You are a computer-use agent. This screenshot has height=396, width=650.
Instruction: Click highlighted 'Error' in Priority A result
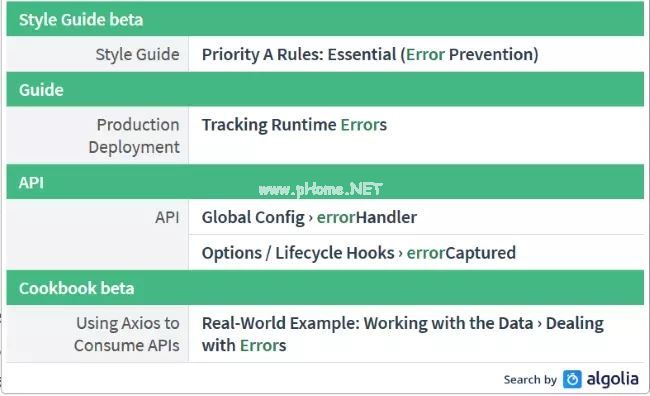(425, 54)
